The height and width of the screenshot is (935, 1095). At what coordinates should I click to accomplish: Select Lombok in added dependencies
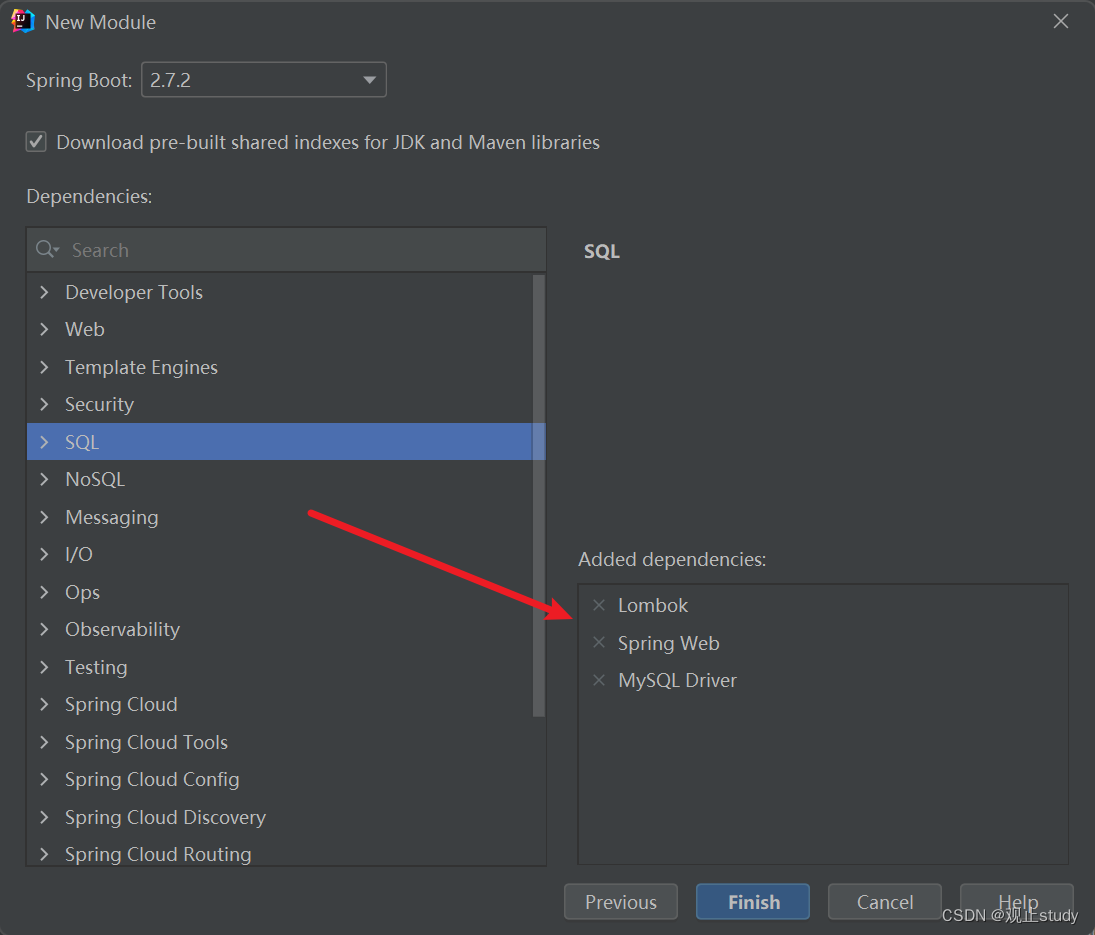click(653, 605)
